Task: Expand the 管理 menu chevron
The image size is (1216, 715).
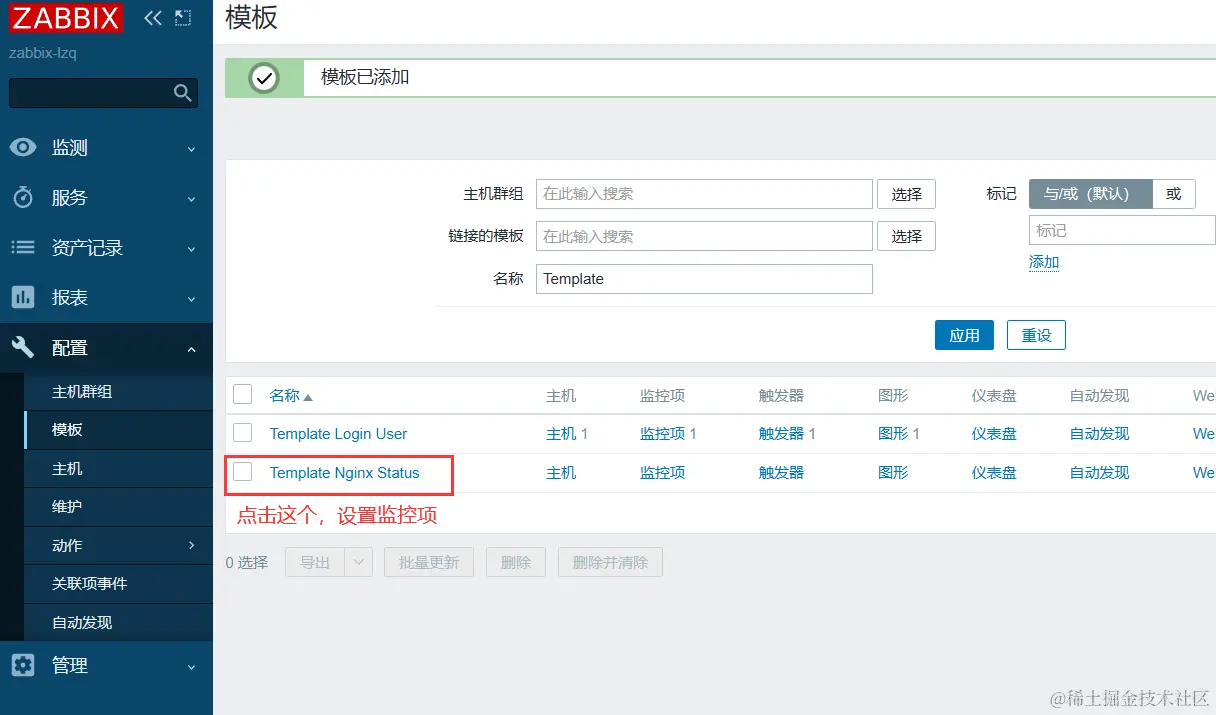Action: point(192,667)
